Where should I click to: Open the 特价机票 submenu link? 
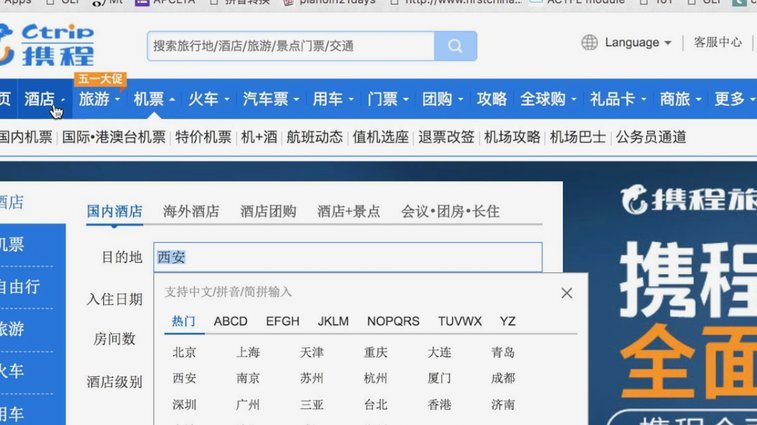(203, 137)
